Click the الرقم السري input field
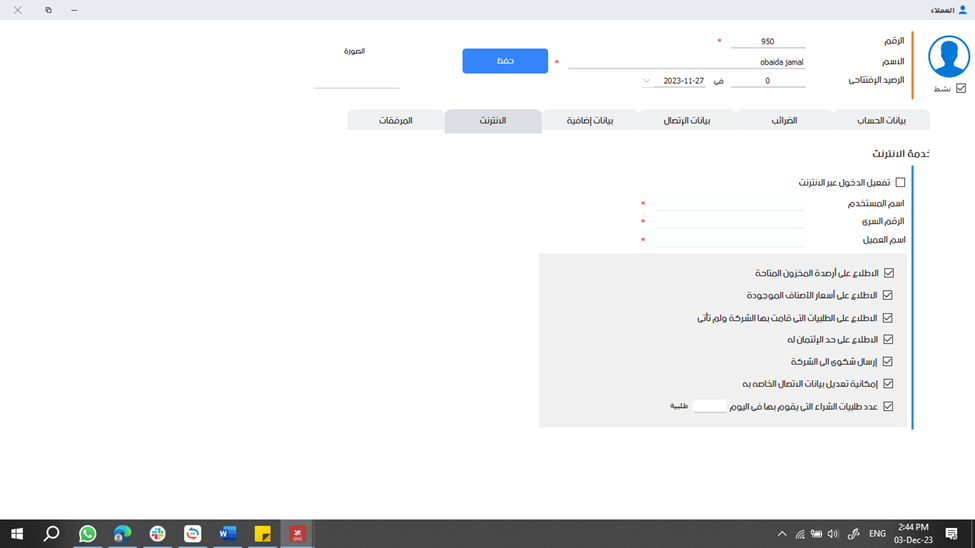Image resolution: width=975 pixels, height=548 pixels. pyautogui.click(x=729, y=221)
